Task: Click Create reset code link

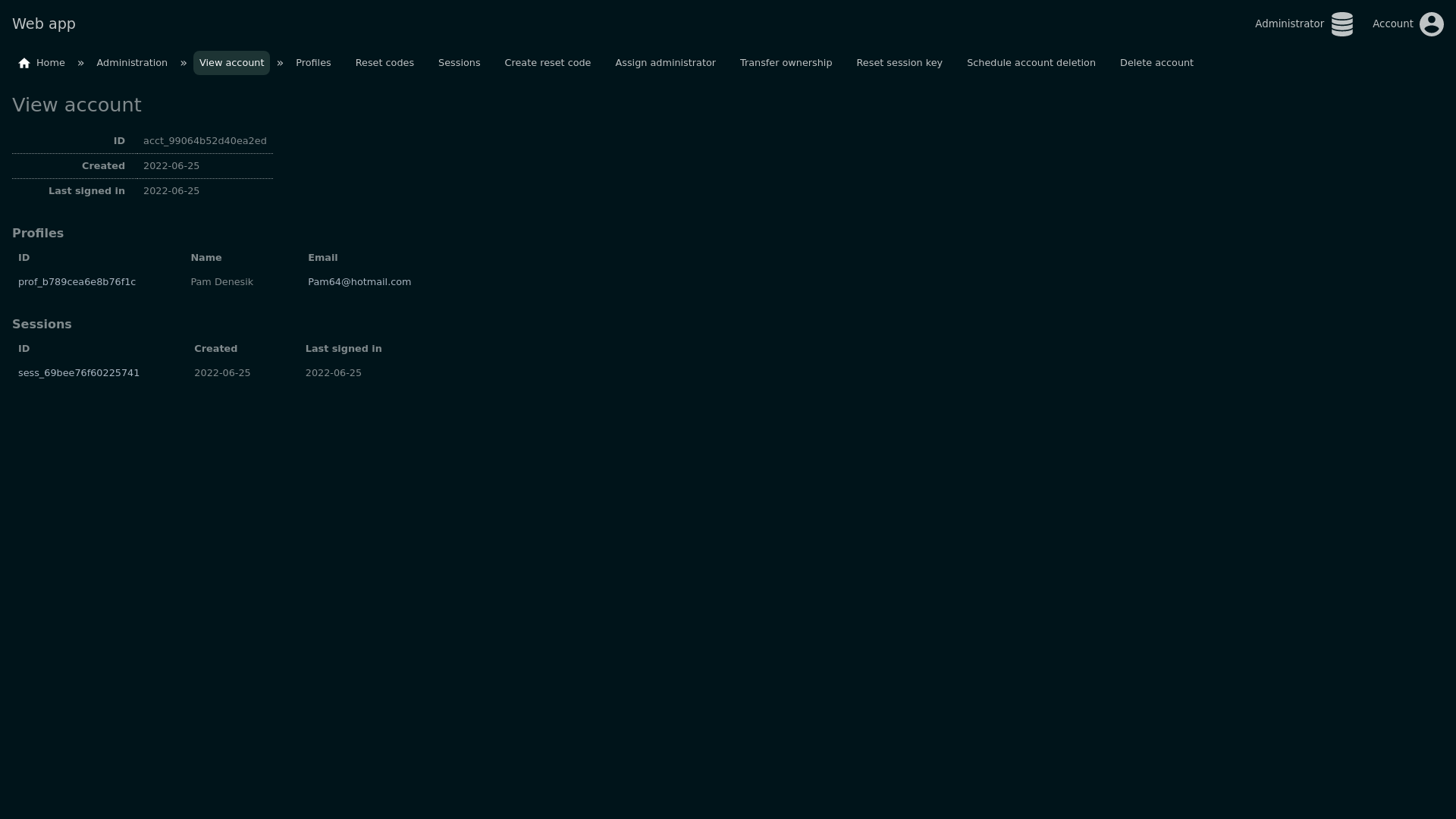Action: [548, 63]
